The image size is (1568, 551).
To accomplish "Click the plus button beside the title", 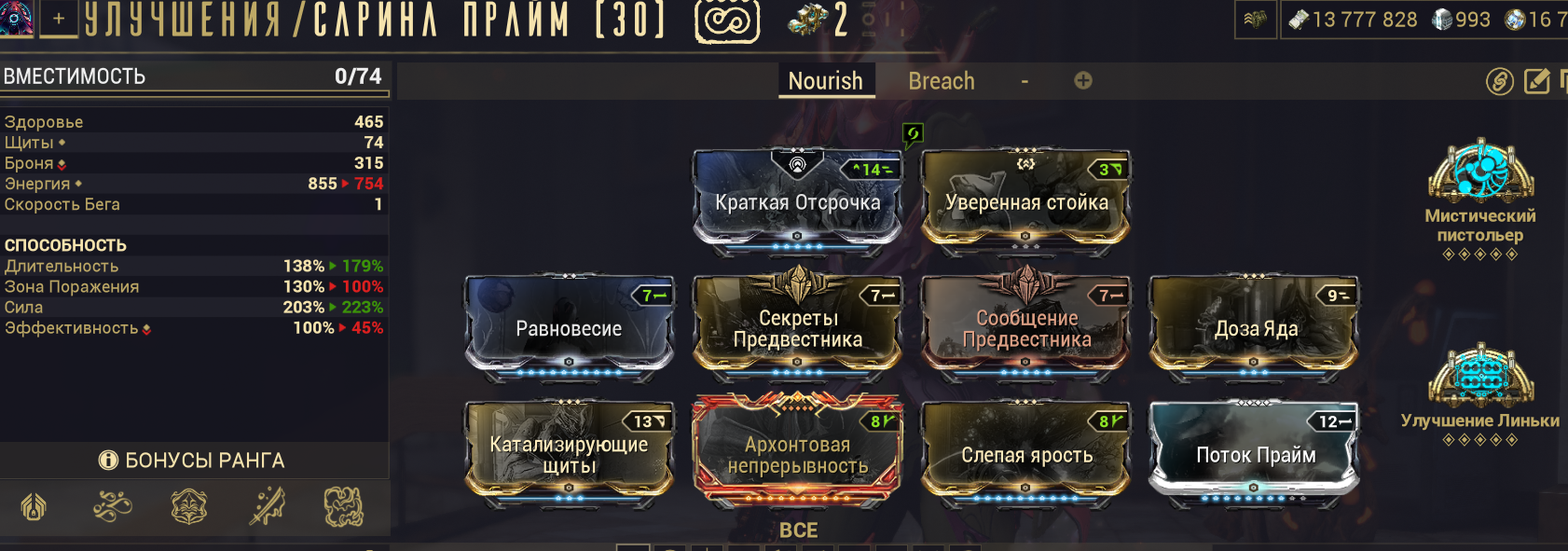I will (58, 19).
